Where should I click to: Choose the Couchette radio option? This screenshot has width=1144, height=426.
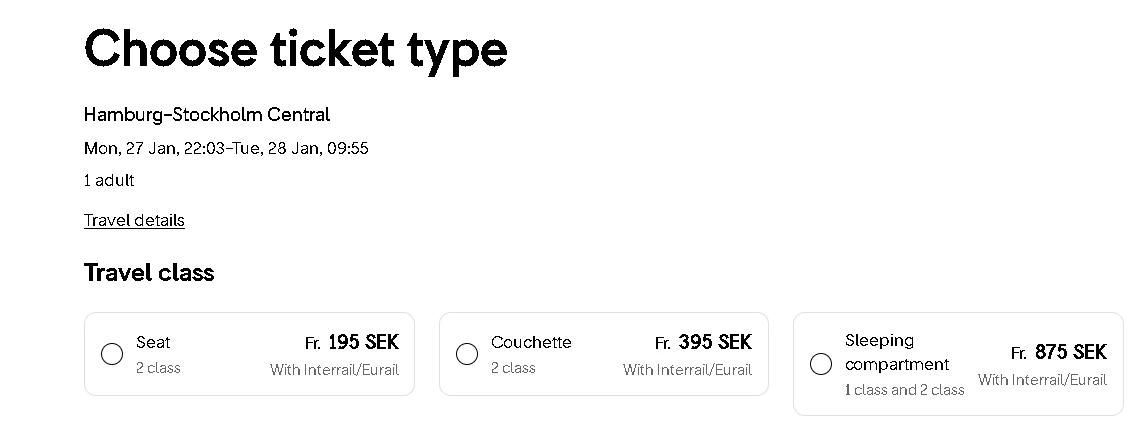(466, 354)
